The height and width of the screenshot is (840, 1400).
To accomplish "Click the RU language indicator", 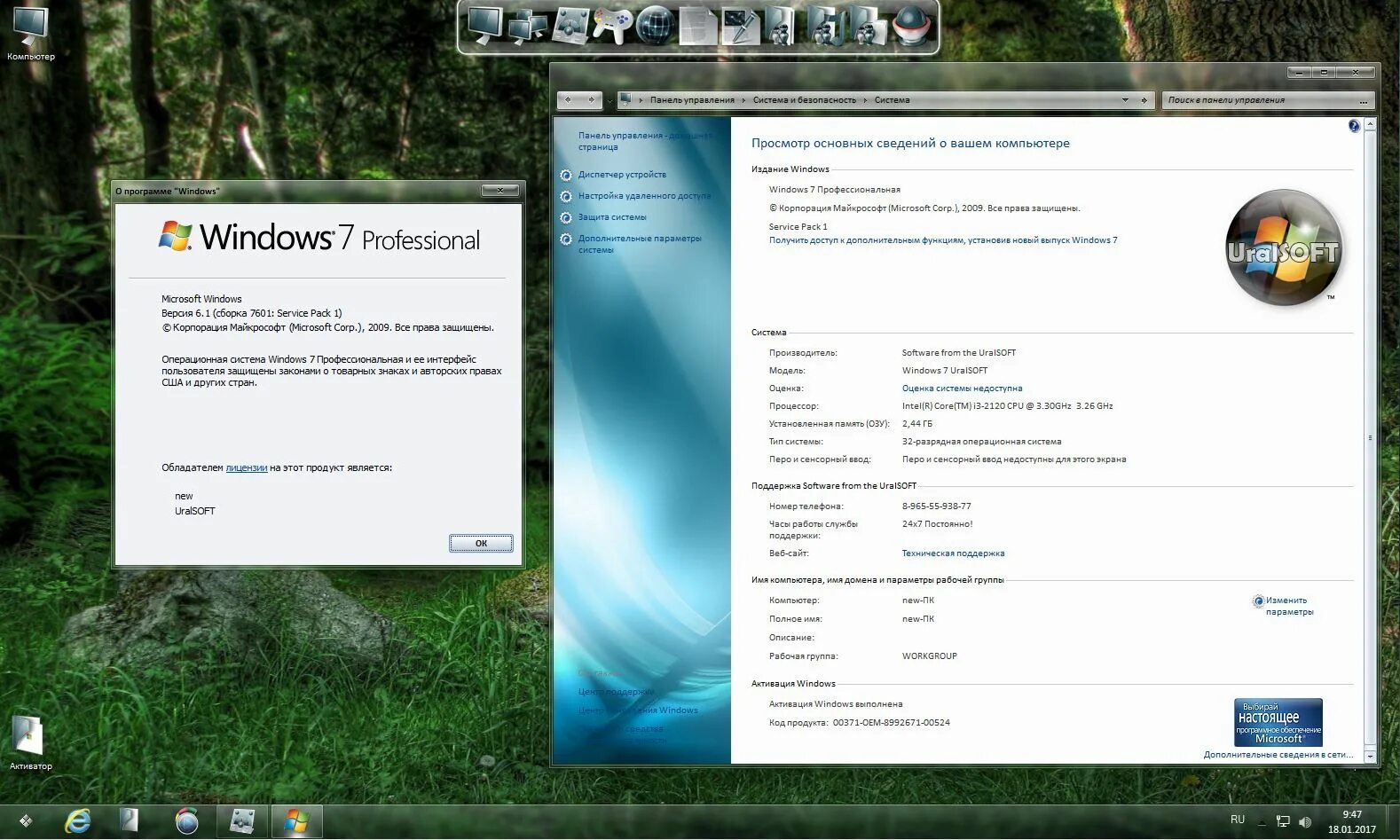I will pos(1238,820).
